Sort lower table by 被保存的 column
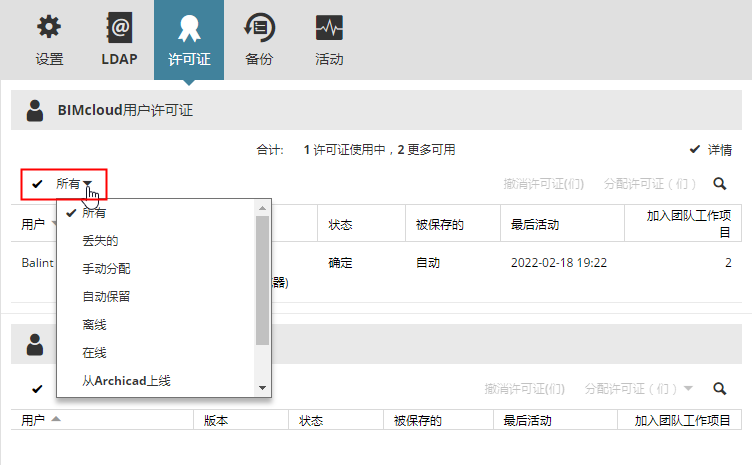Viewport: 752px width, 465px height. (x=417, y=420)
